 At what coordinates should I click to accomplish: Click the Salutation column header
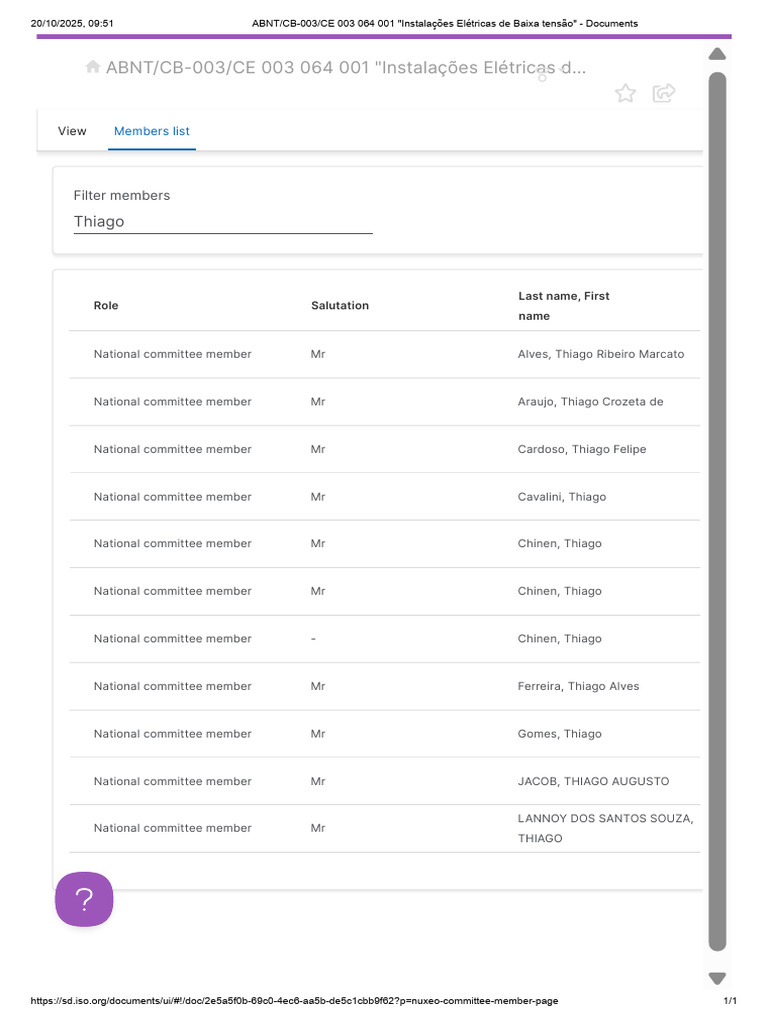340,306
